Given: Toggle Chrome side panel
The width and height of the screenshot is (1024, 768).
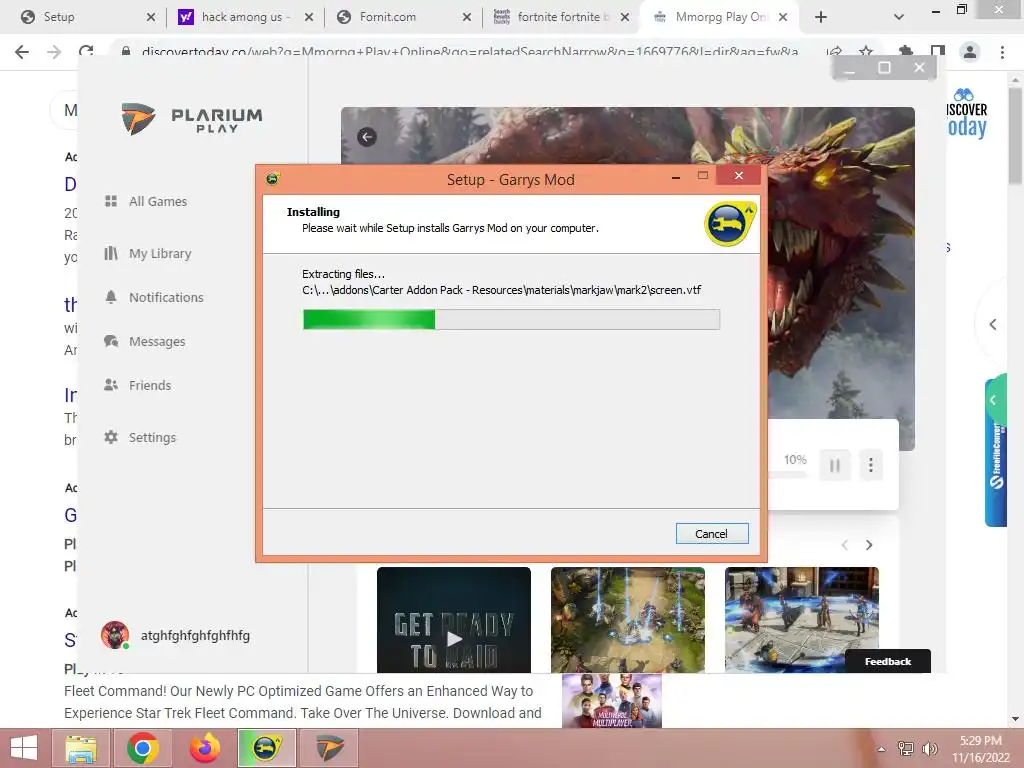Looking at the screenshot, I should (x=938, y=52).
